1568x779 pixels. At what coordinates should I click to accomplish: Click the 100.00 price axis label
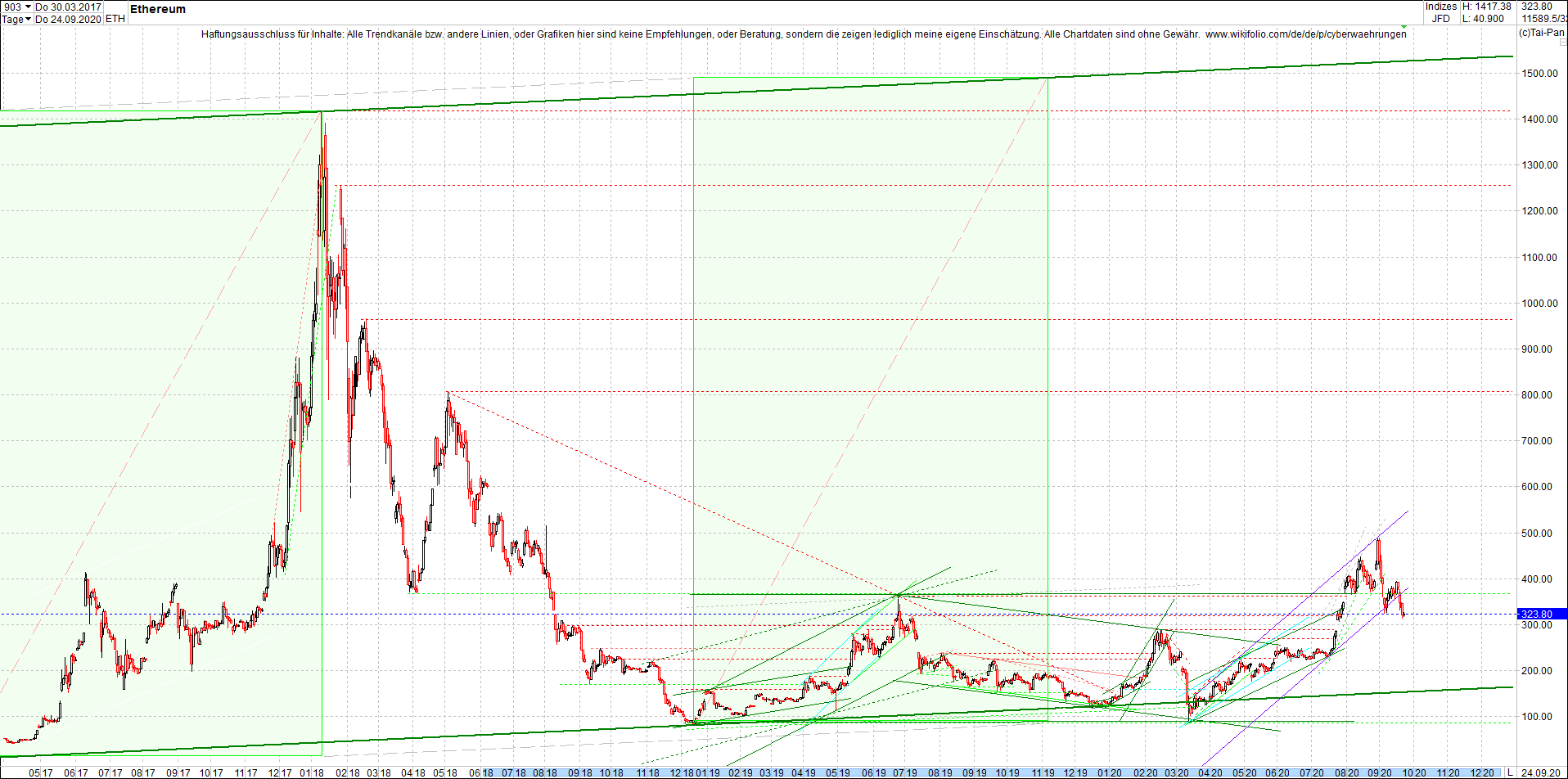click(x=1537, y=716)
